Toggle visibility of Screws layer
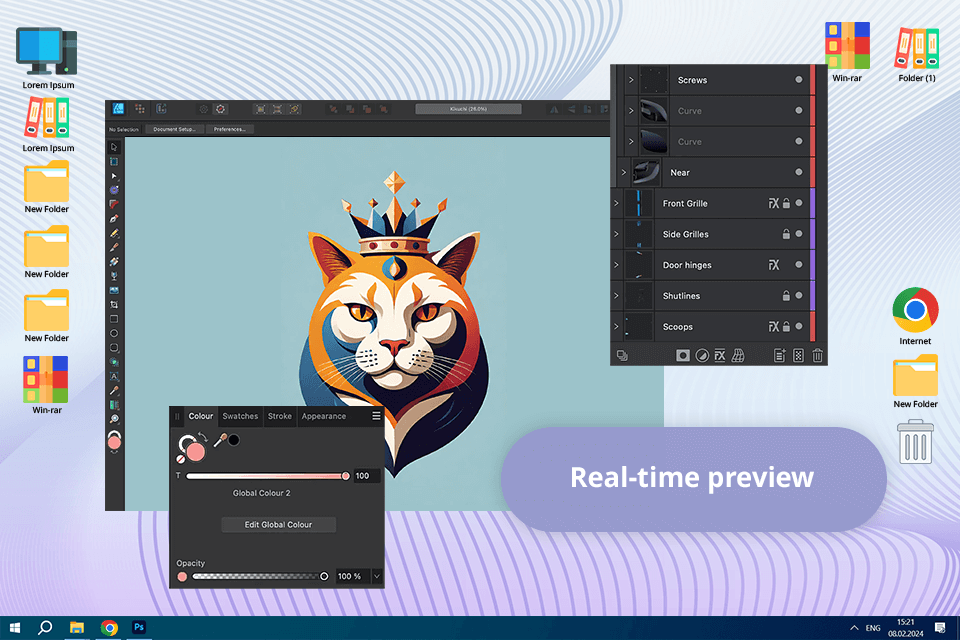Screen dimensions: 960x640 (x=798, y=80)
